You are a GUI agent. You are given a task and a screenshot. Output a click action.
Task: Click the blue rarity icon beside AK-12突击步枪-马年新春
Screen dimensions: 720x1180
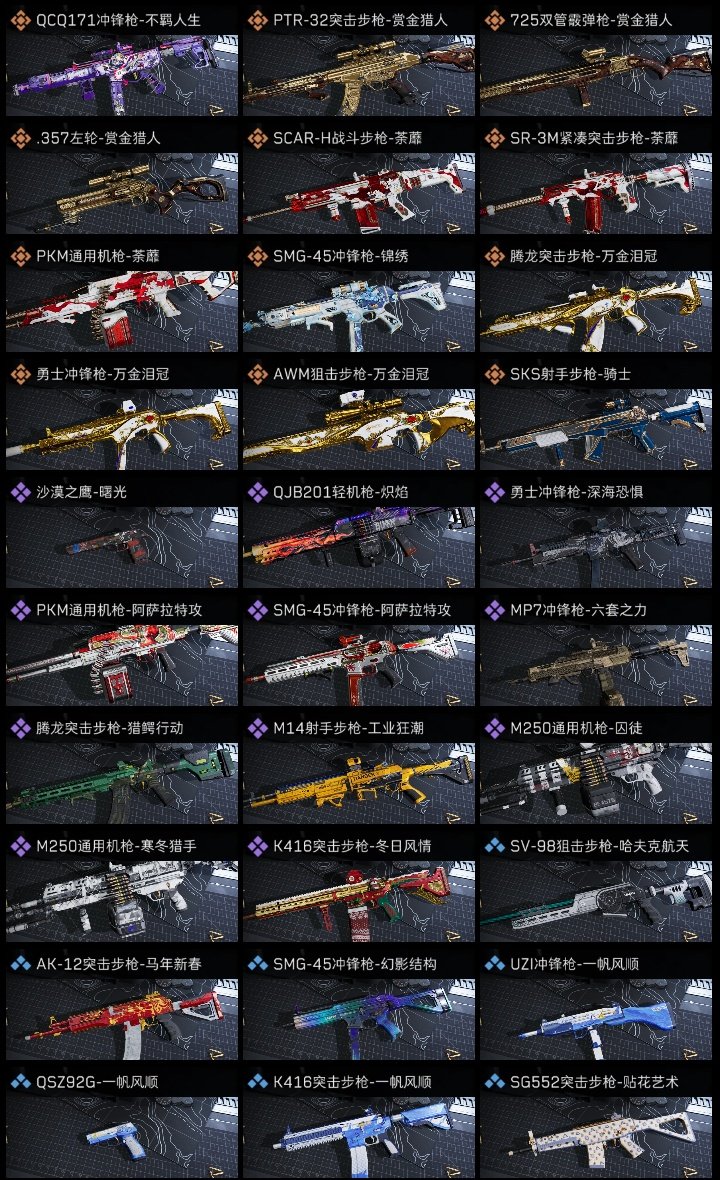click(x=20, y=964)
